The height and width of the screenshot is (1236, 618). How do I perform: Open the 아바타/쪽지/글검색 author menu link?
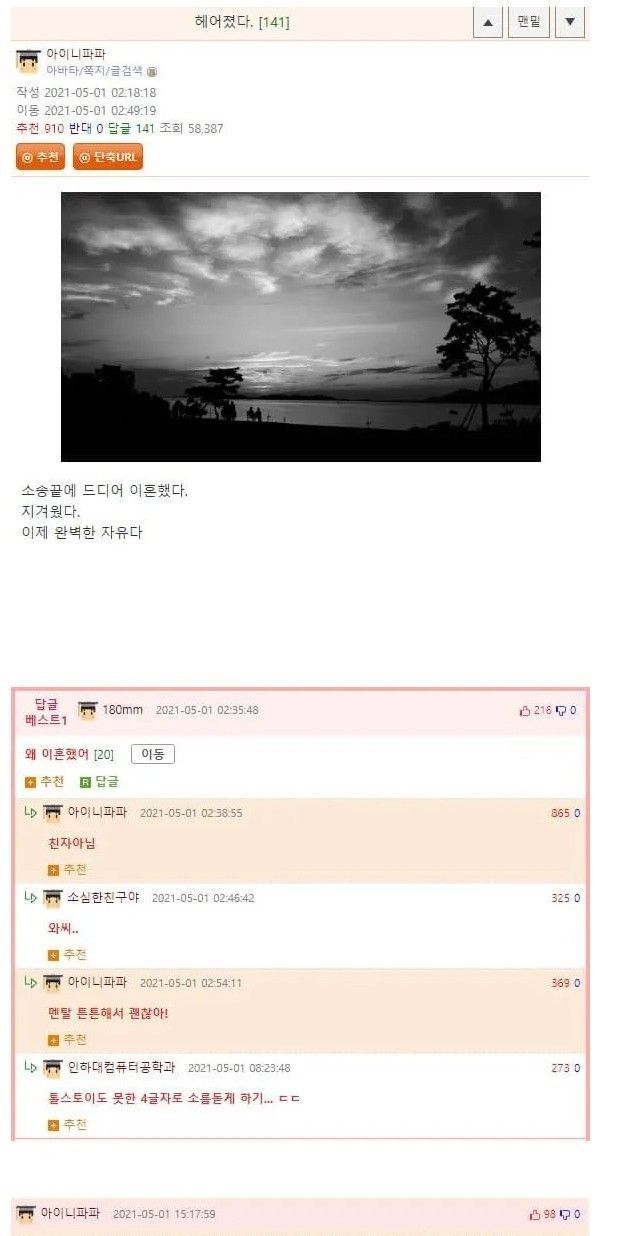[x=95, y=71]
